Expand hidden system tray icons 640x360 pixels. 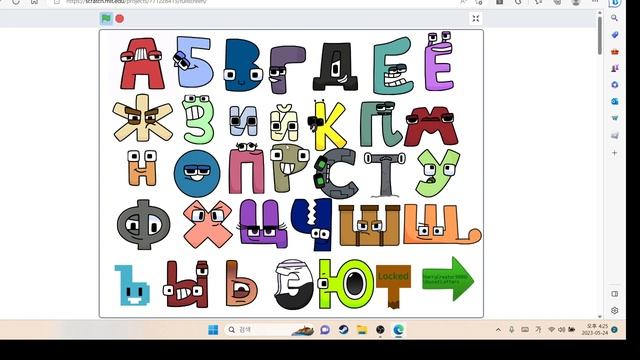tap(498, 330)
